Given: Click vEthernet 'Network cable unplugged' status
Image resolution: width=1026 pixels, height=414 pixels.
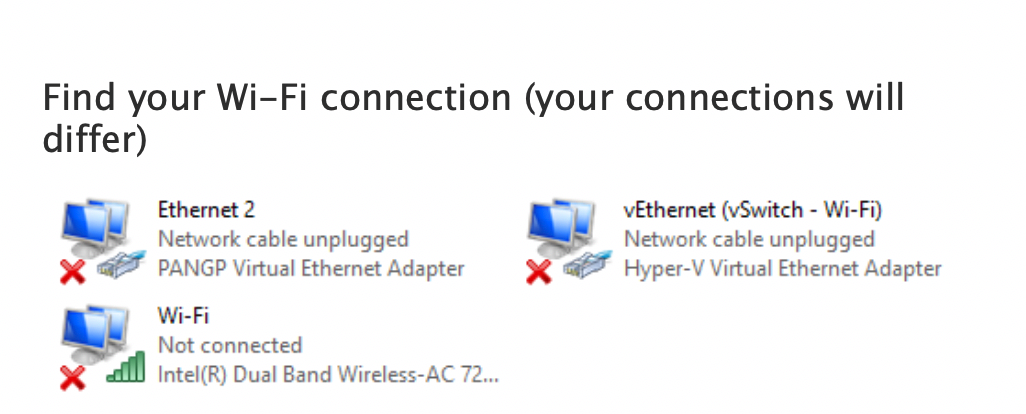Looking at the screenshot, I should click(x=749, y=240).
